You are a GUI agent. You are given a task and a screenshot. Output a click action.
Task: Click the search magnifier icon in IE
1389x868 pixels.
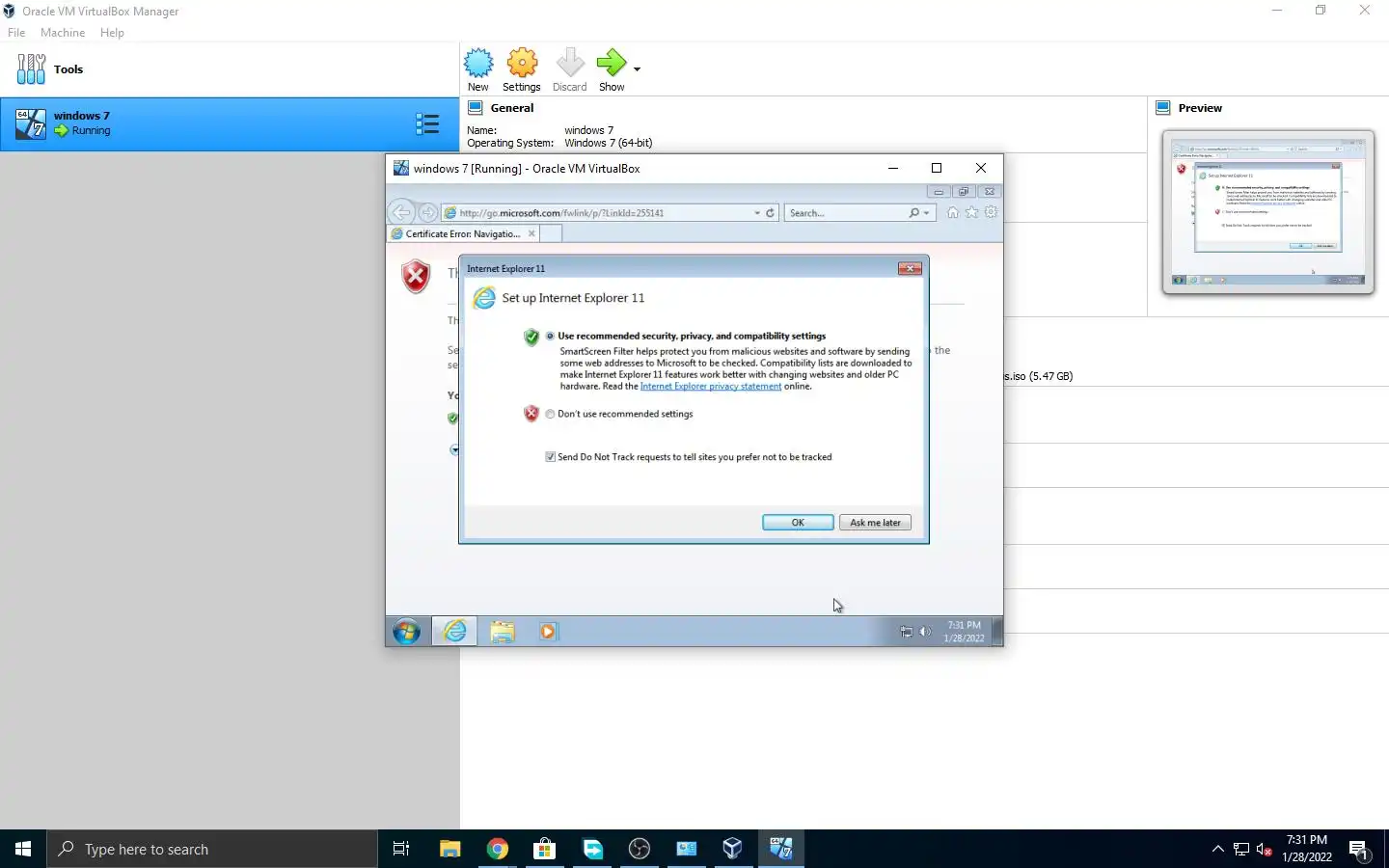[913, 213]
